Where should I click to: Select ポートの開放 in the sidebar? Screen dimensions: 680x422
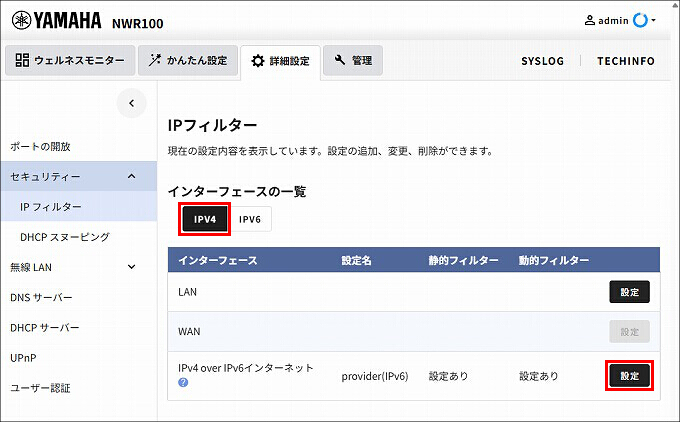[x=40, y=147]
